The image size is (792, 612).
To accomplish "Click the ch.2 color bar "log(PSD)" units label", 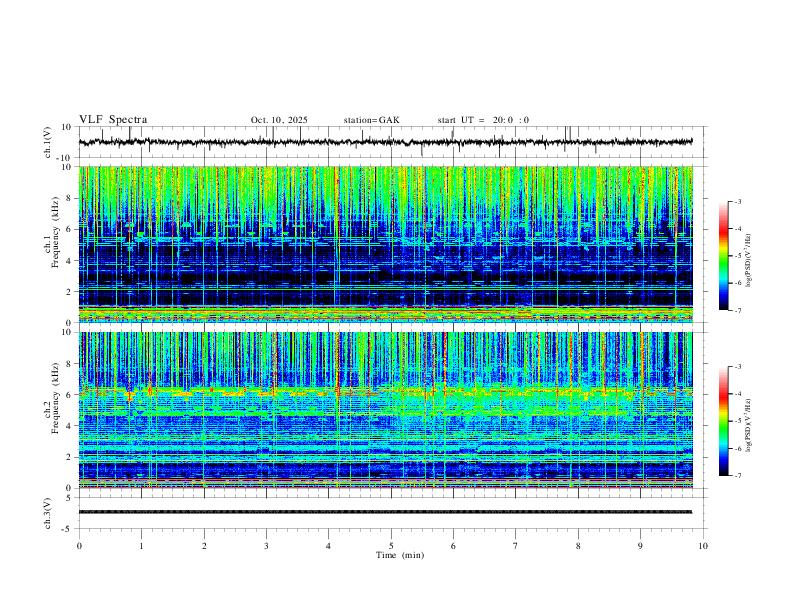I will click(x=750, y=426).
